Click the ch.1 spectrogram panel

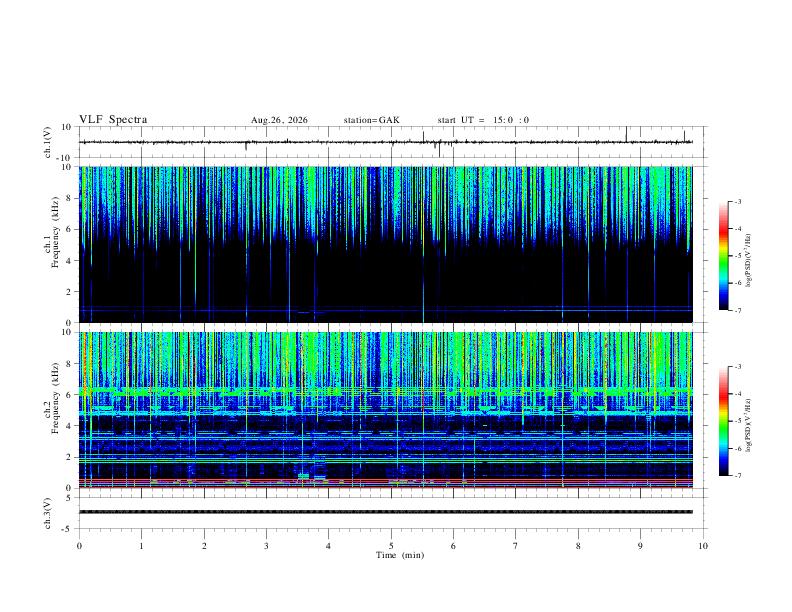point(386,244)
